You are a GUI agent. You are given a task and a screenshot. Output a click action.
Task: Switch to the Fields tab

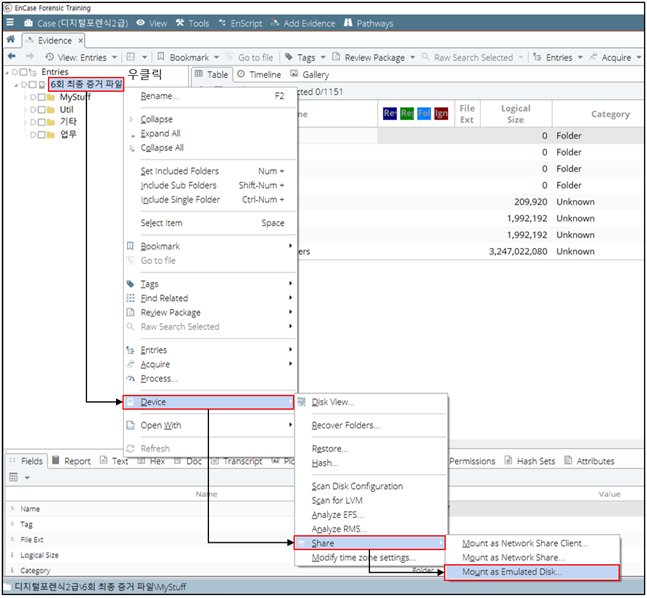pyautogui.click(x=26, y=461)
